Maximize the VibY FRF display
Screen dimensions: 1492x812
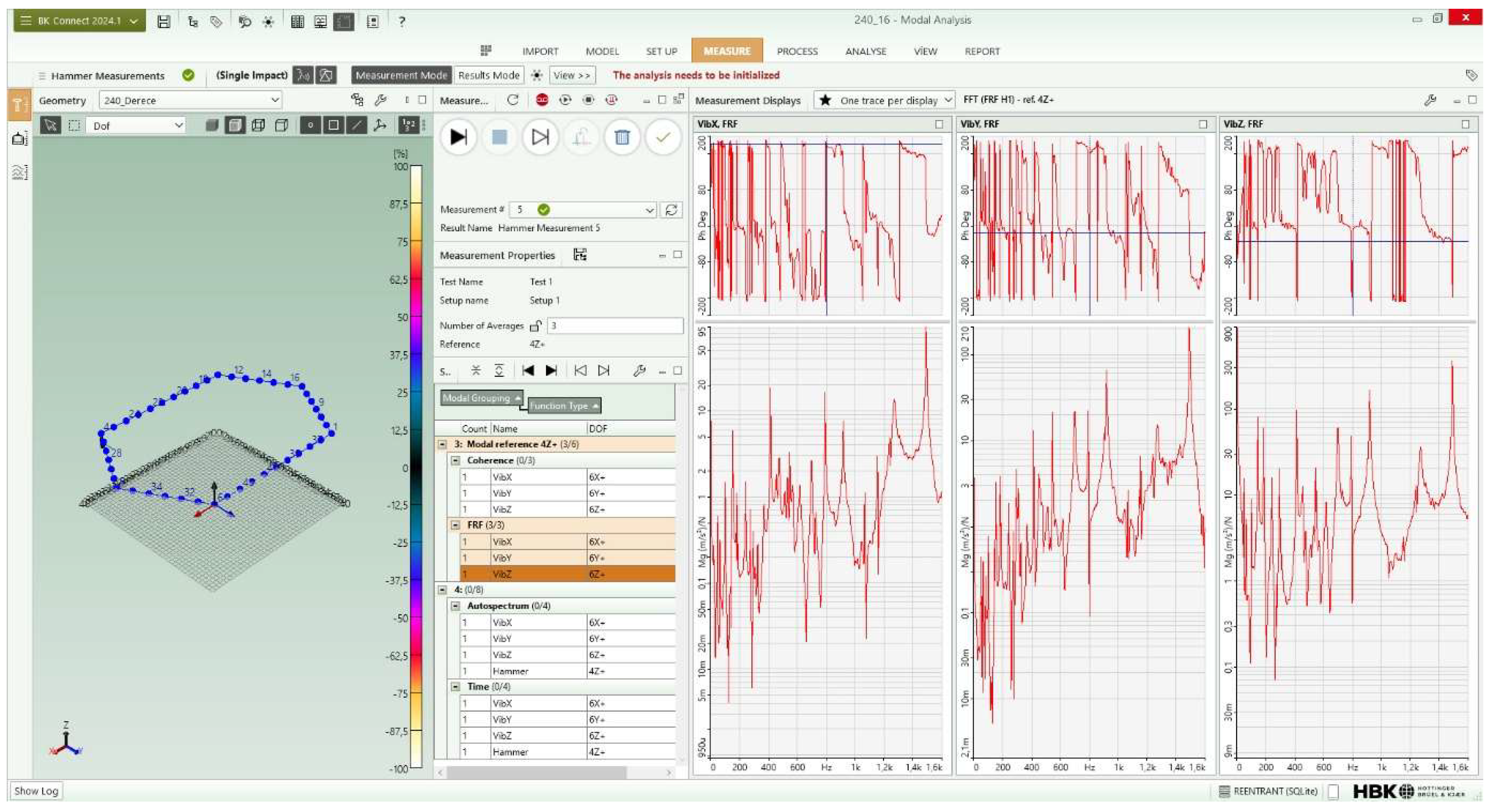click(x=1203, y=124)
